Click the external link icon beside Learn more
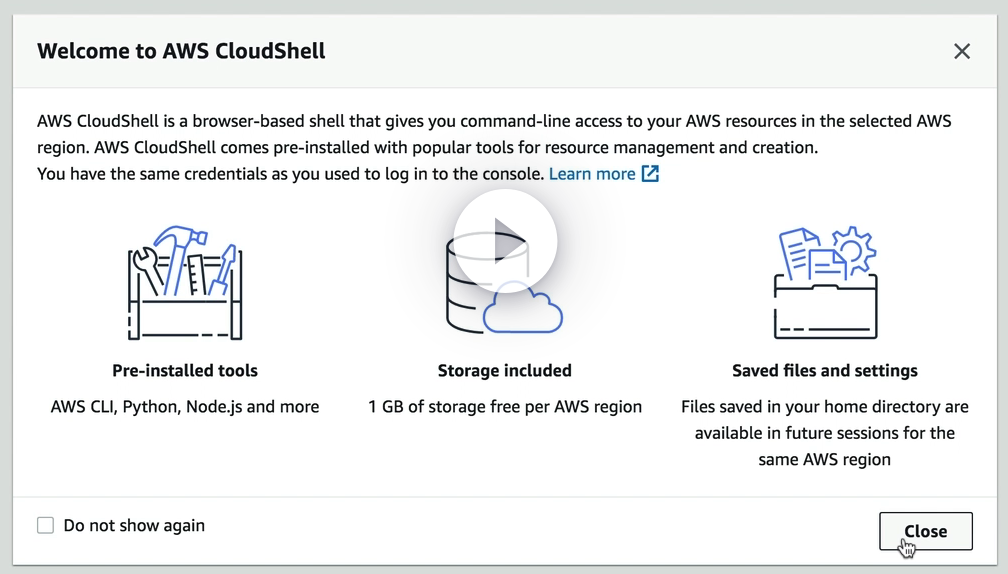 (x=650, y=174)
